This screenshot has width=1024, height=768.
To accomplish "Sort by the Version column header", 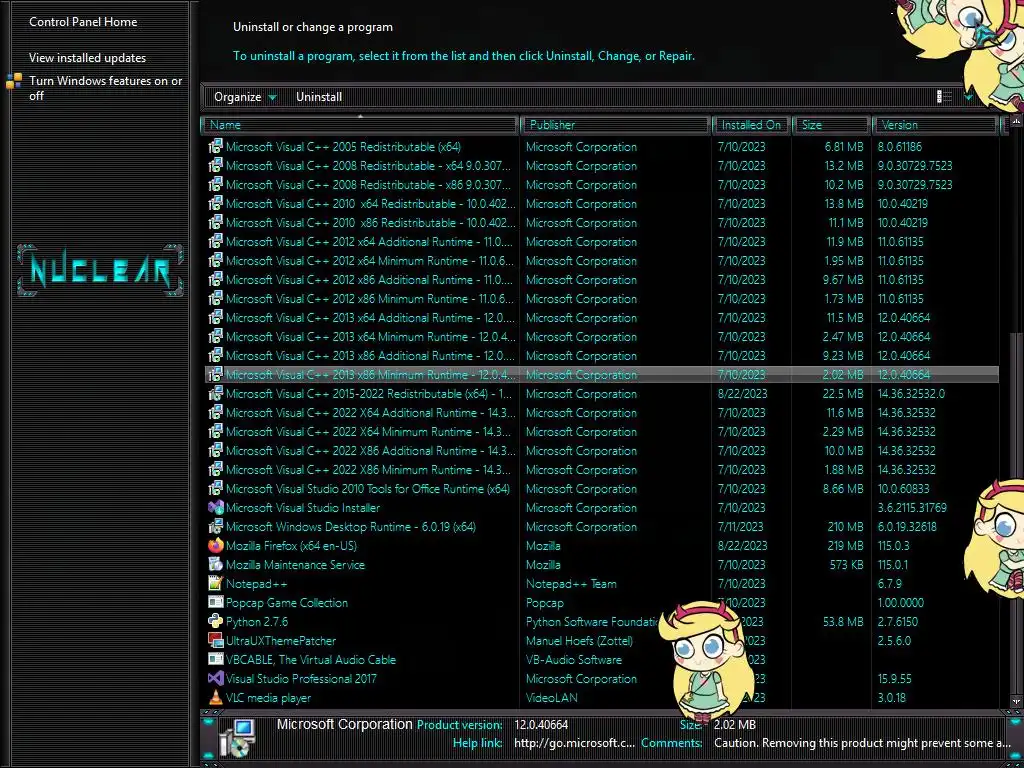I will pyautogui.click(x=935, y=124).
